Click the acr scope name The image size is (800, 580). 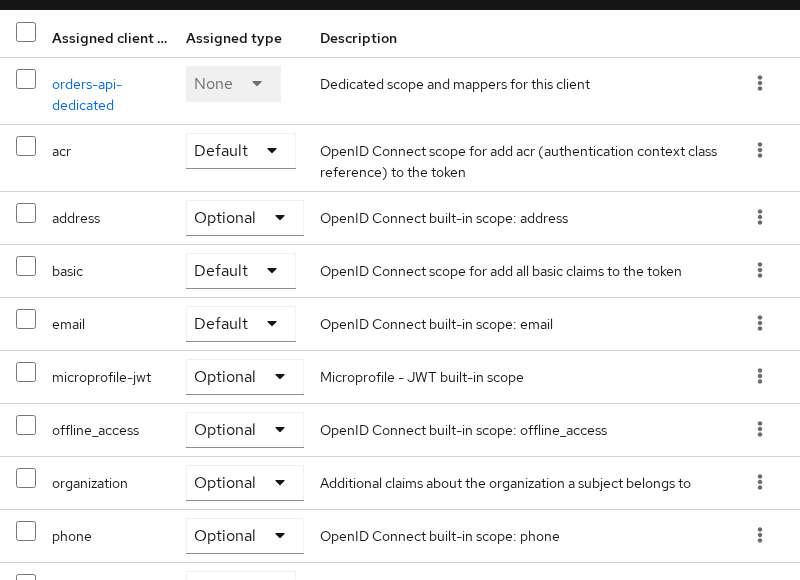(61, 152)
